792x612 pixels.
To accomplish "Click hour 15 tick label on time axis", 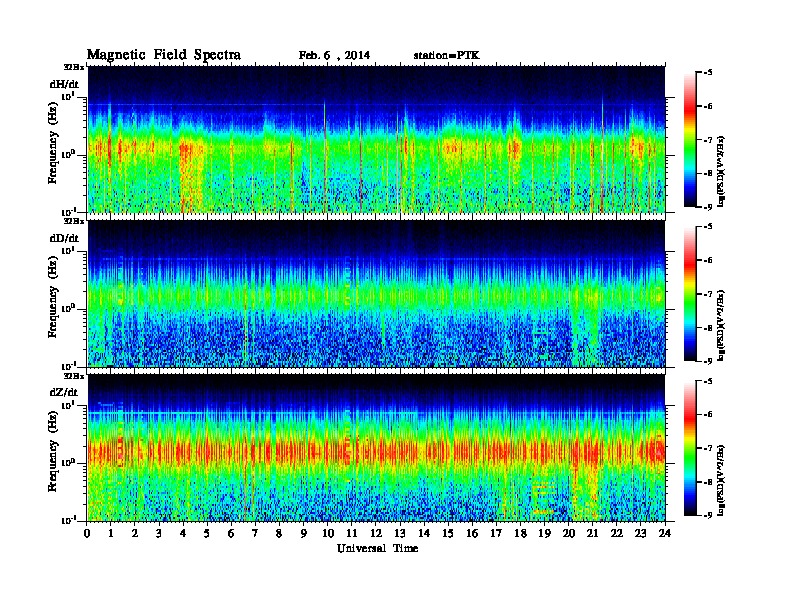I will click(x=448, y=533).
